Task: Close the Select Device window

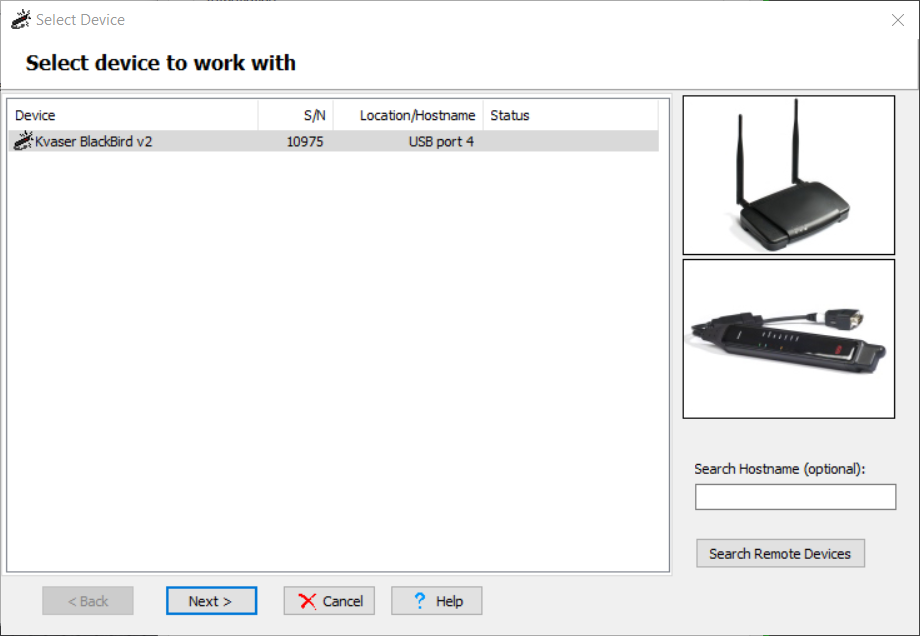Action: click(898, 20)
